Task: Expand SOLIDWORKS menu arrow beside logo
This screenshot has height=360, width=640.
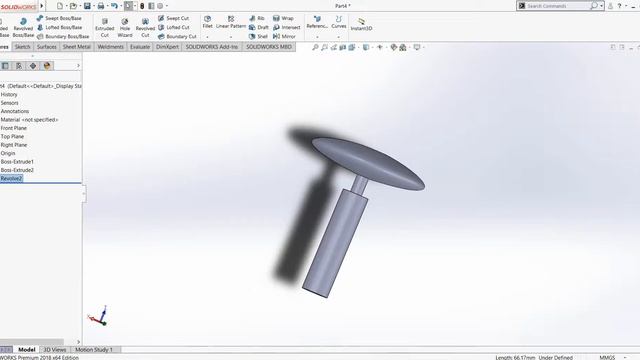Action: [42, 6]
